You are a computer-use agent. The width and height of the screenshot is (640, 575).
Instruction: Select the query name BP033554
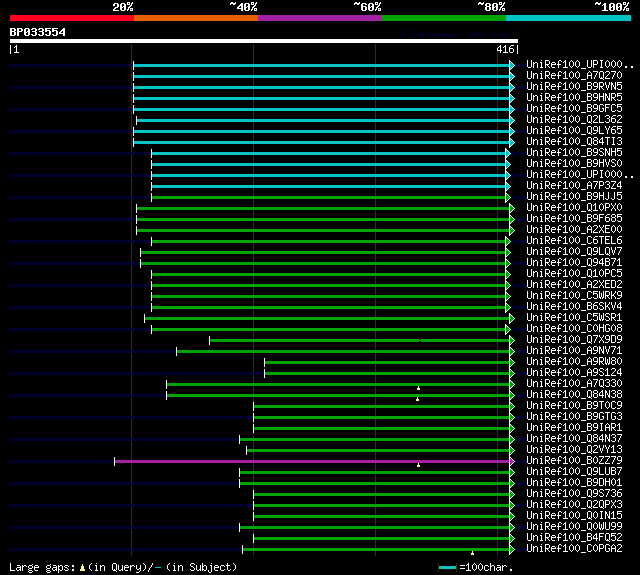point(38,32)
